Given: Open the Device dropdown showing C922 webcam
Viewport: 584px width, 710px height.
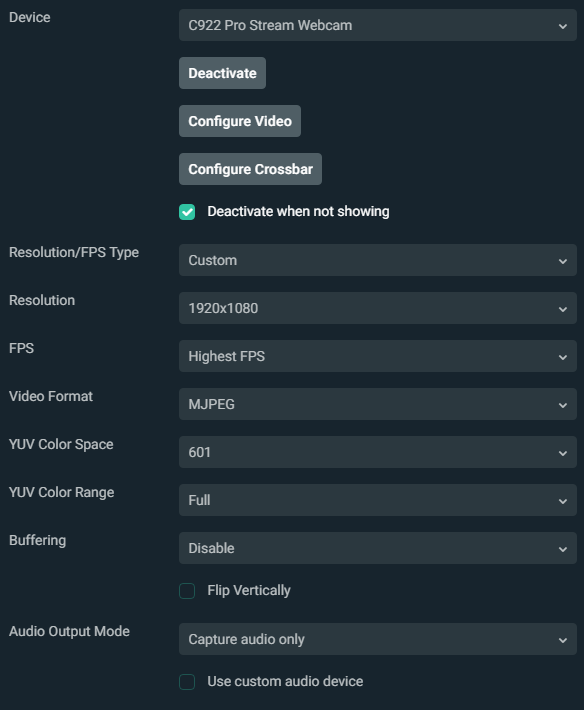Looking at the screenshot, I should 378,25.
